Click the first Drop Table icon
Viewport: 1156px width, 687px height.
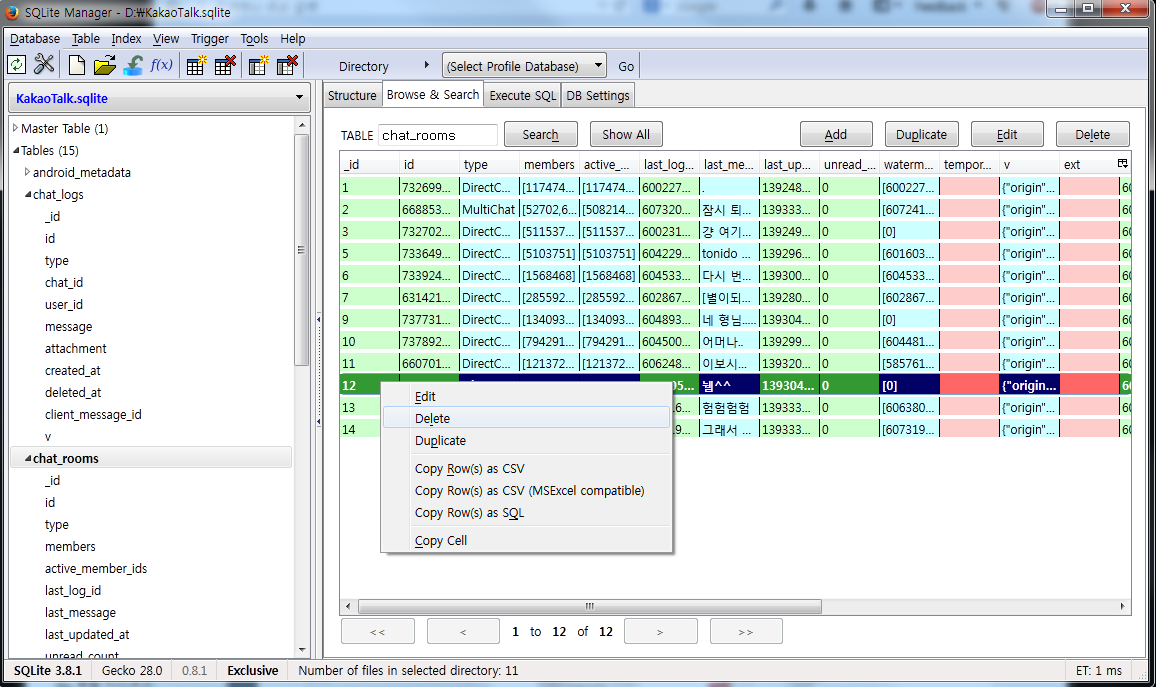(x=225, y=65)
